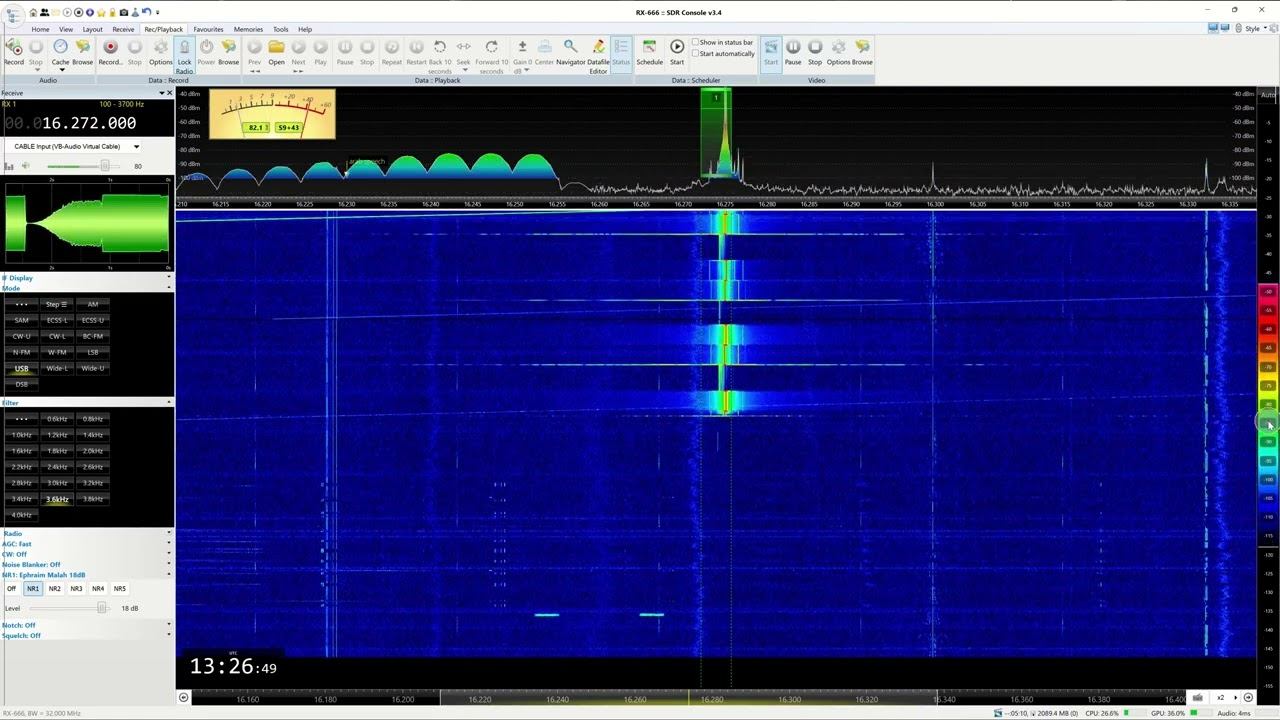Open the Tools ribbon tab
Screen dimensions: 1280x720
click(x=280, y=29)
